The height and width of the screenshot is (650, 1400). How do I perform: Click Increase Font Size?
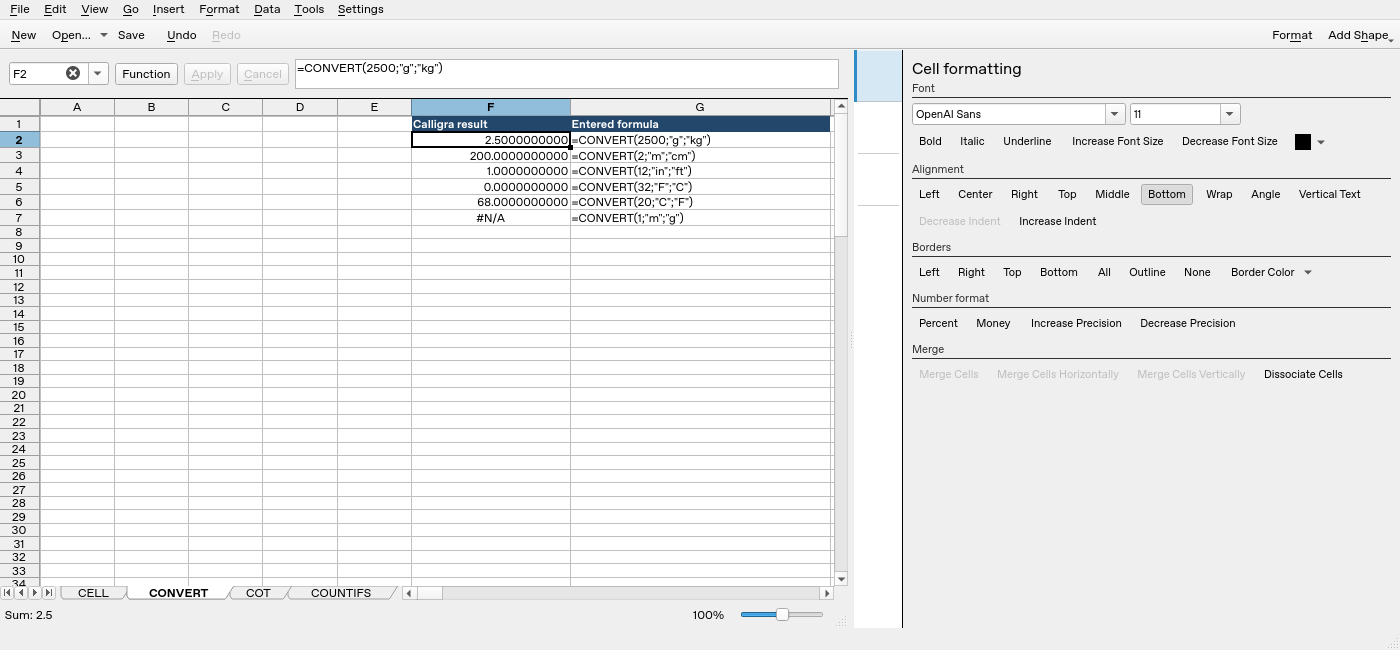pos(1117,141)
